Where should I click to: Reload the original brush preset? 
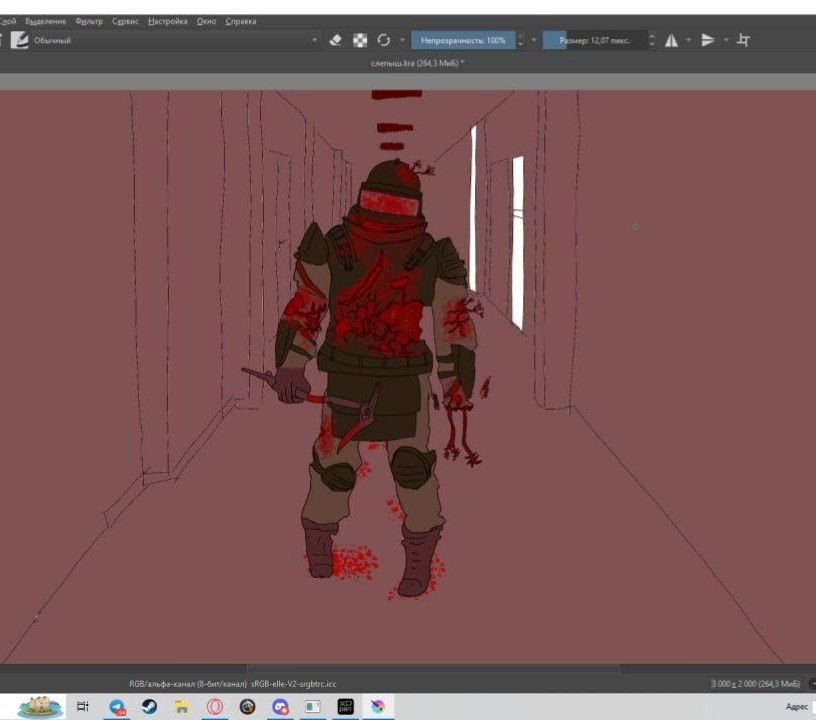click(x=384, y=40)
